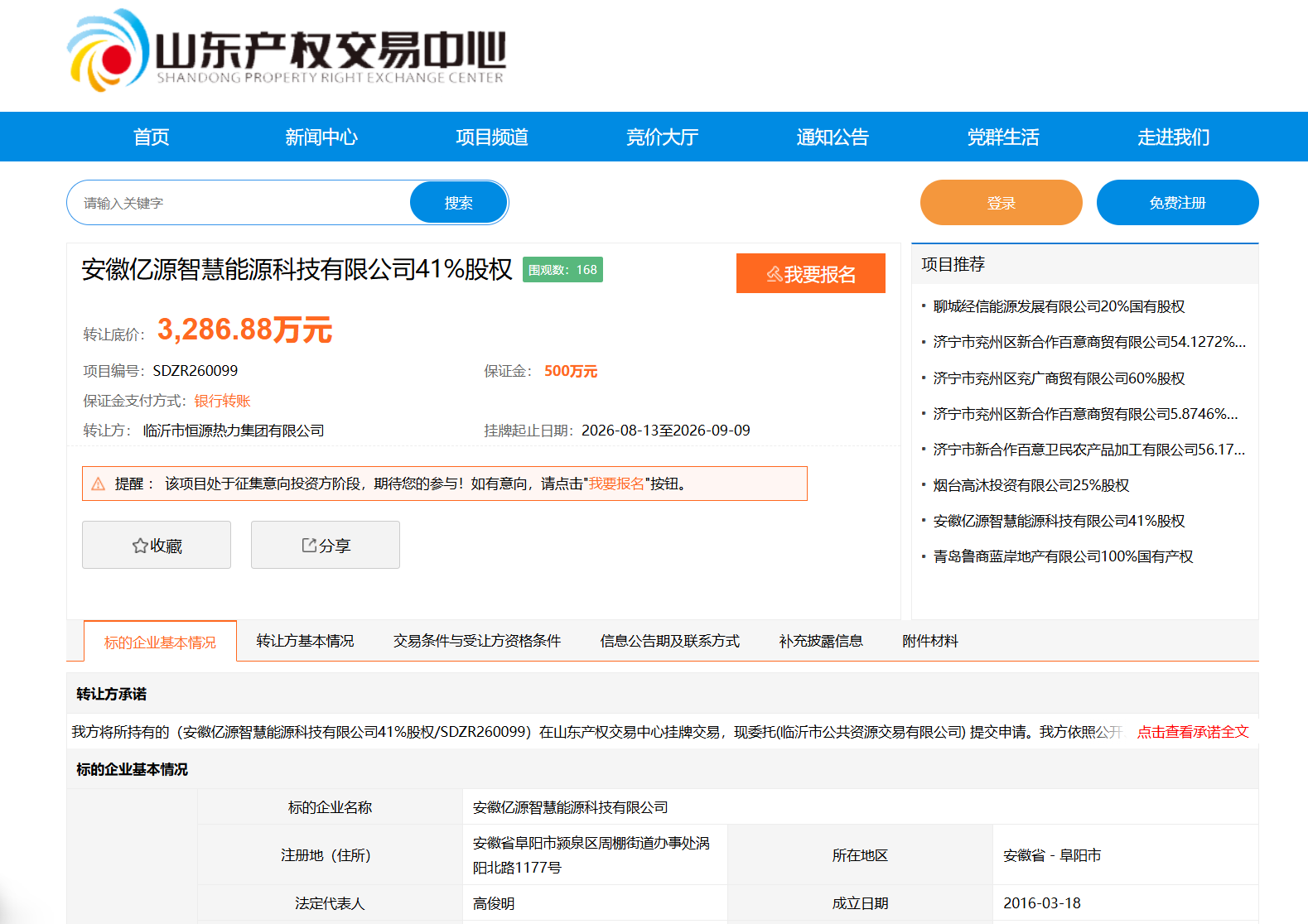Click the 搜索 button
This screenshot has width=1308, height=924.
click(x=459, y=203)
